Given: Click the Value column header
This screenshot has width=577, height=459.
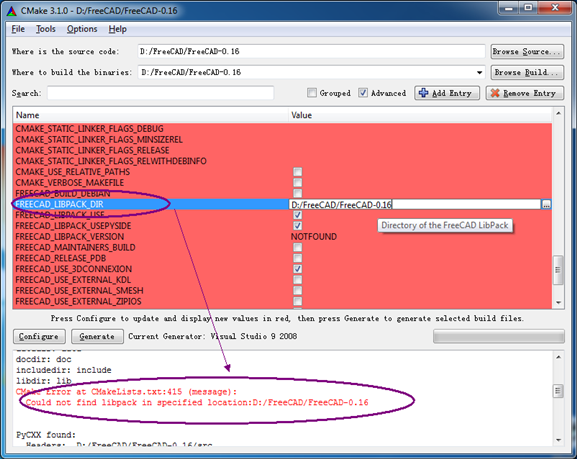Looking at the screenshot, I should [420, 115].
